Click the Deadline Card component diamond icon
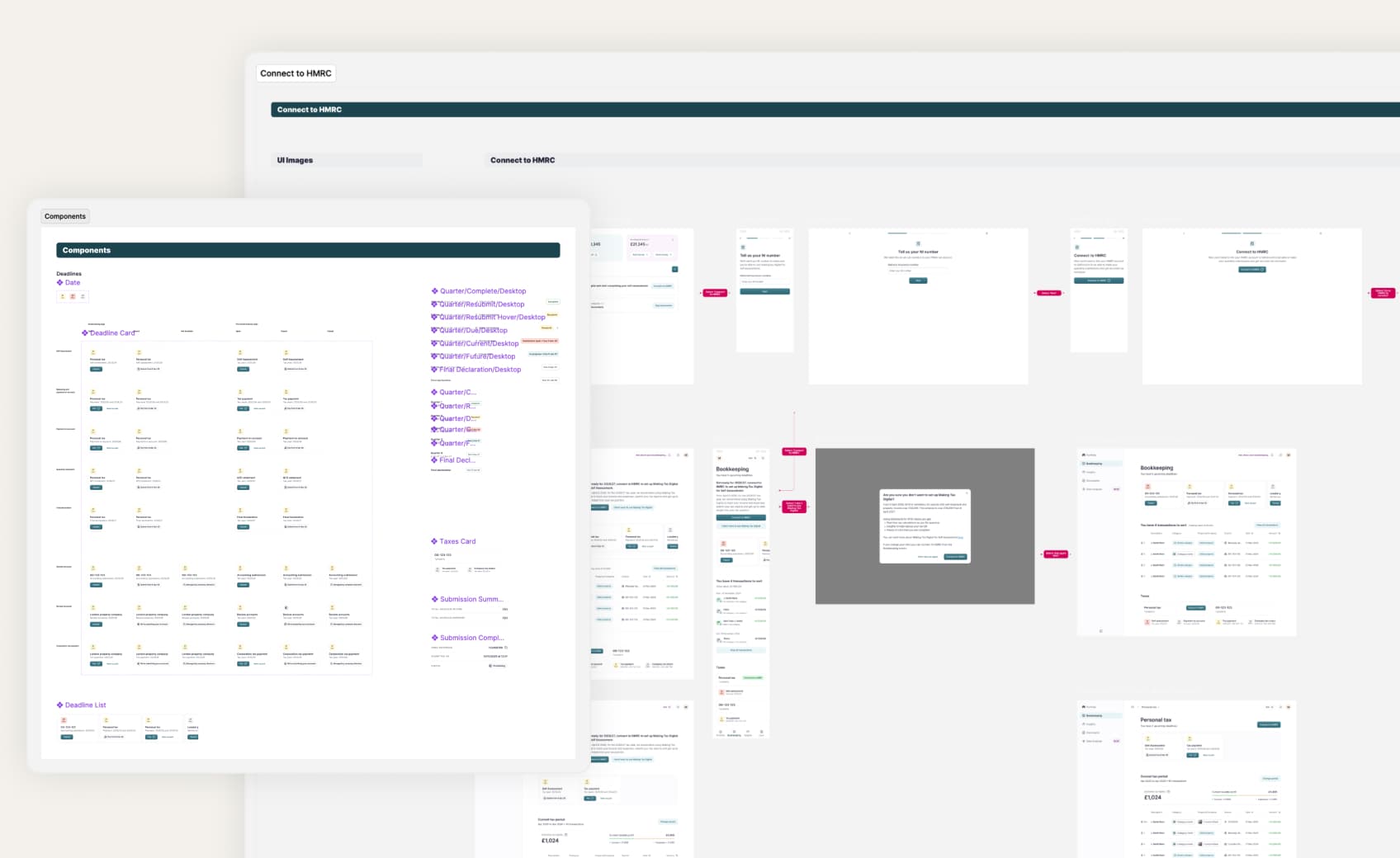 (x=84, y=332)
